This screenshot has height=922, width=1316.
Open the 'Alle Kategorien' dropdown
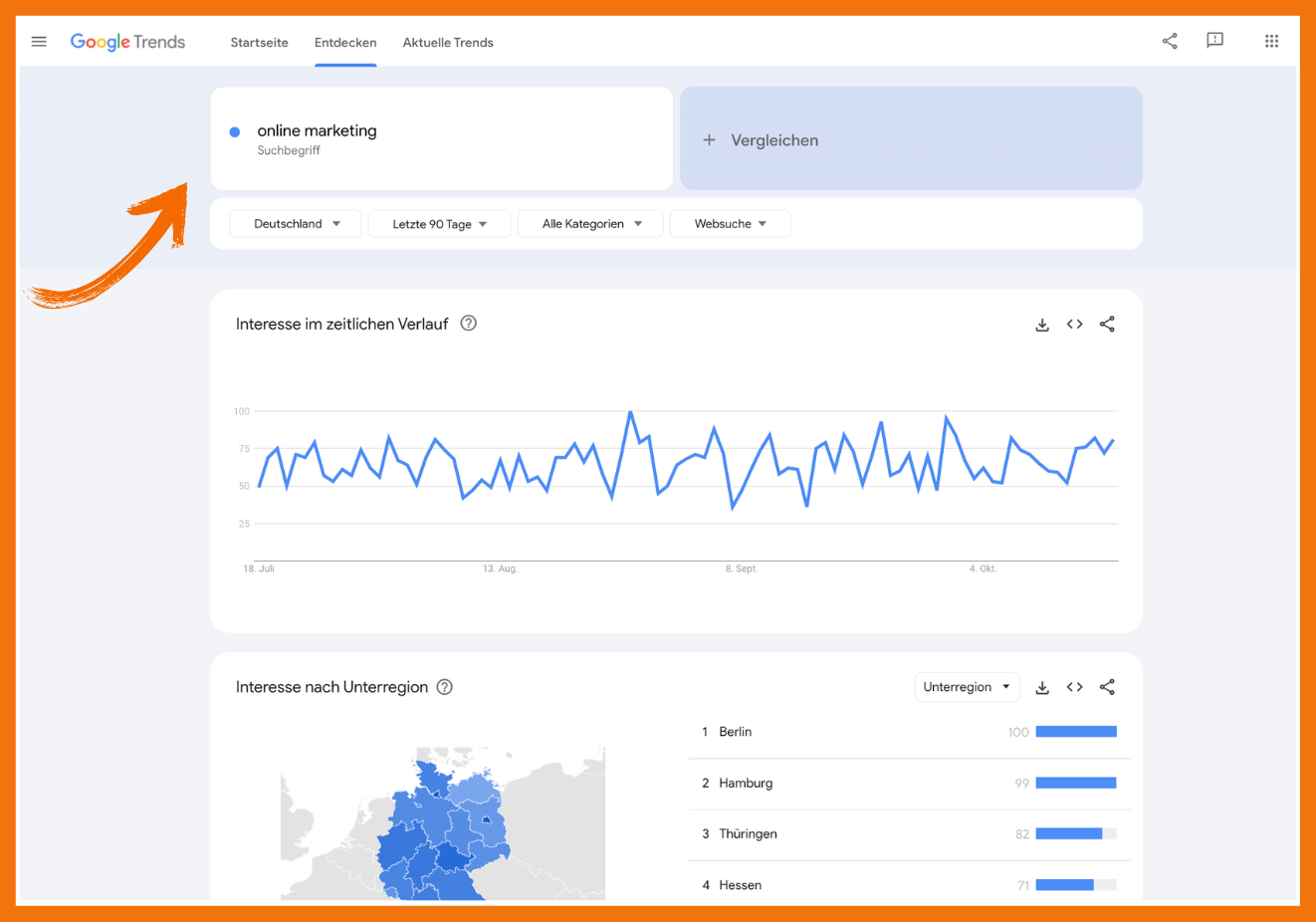(589, 223)
